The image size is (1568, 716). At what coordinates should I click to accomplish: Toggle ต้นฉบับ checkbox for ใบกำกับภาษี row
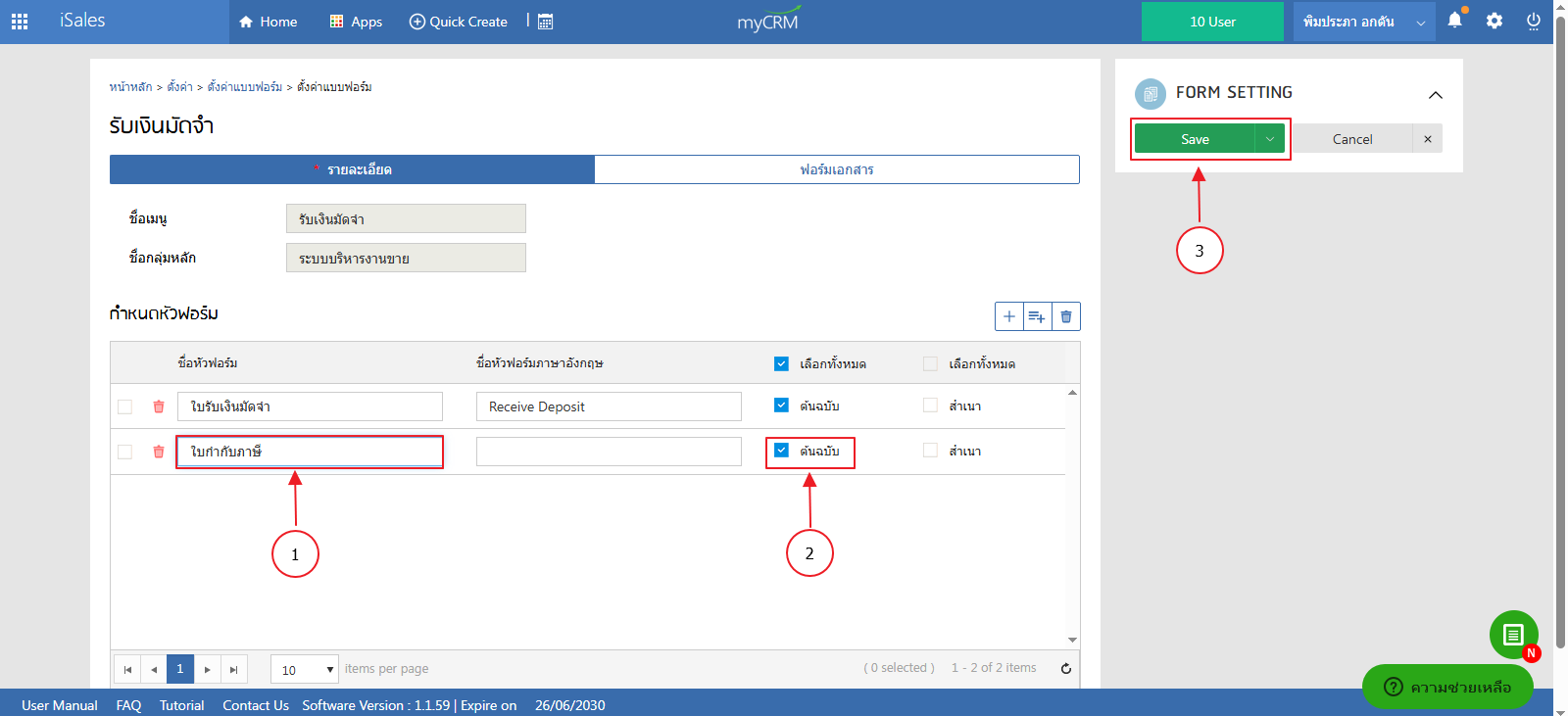coord(781,451)
